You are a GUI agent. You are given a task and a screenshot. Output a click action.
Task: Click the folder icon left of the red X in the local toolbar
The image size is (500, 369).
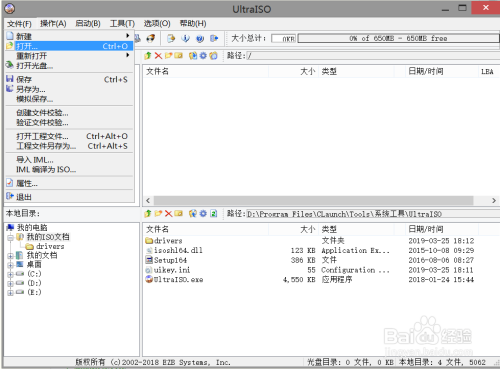click(x=158, y=213)
